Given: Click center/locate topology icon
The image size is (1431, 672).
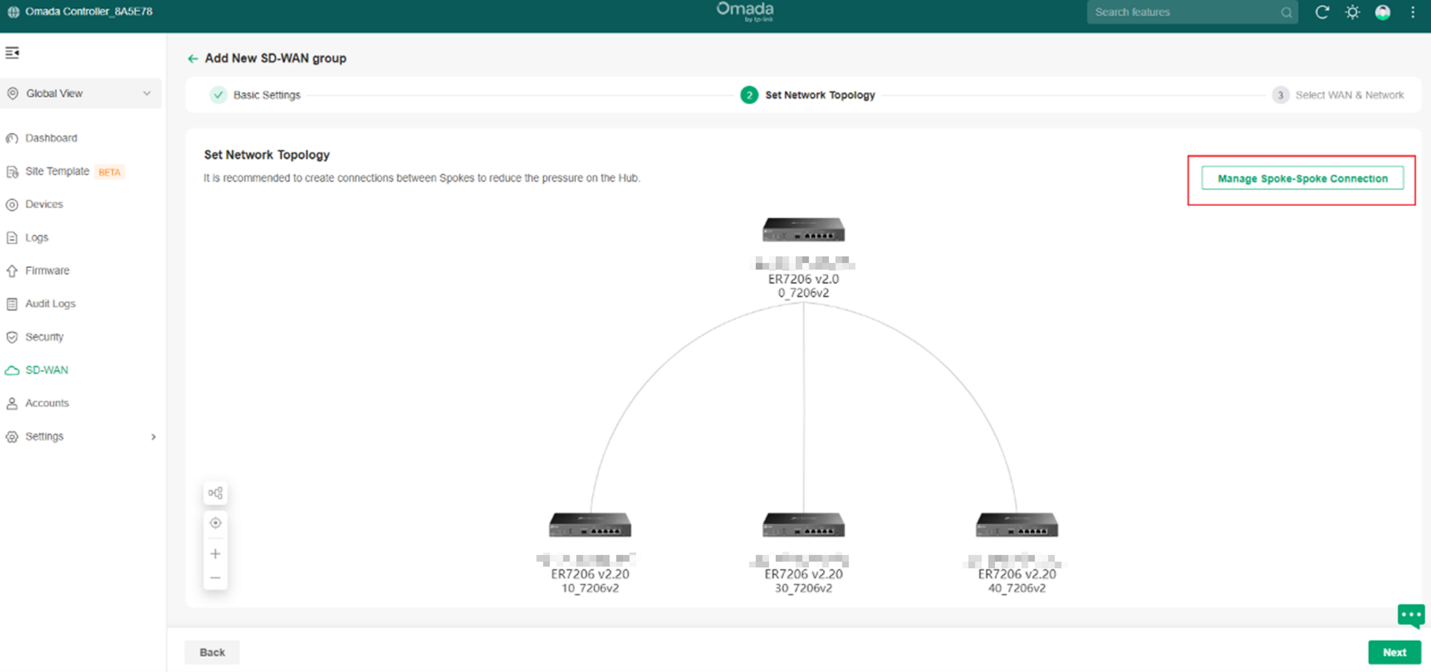Looking at the screenshot, I should 215,523.
